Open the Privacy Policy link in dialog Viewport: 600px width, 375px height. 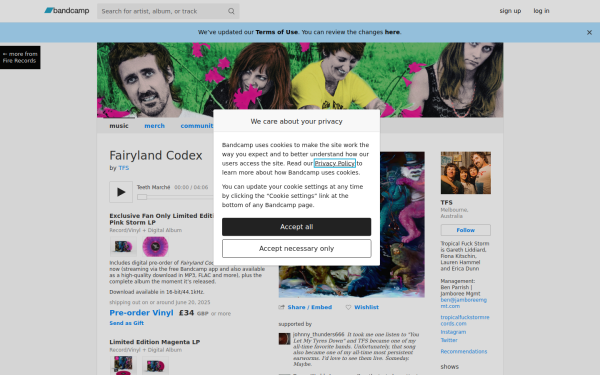pyautogui.click(x=335, y=163)
